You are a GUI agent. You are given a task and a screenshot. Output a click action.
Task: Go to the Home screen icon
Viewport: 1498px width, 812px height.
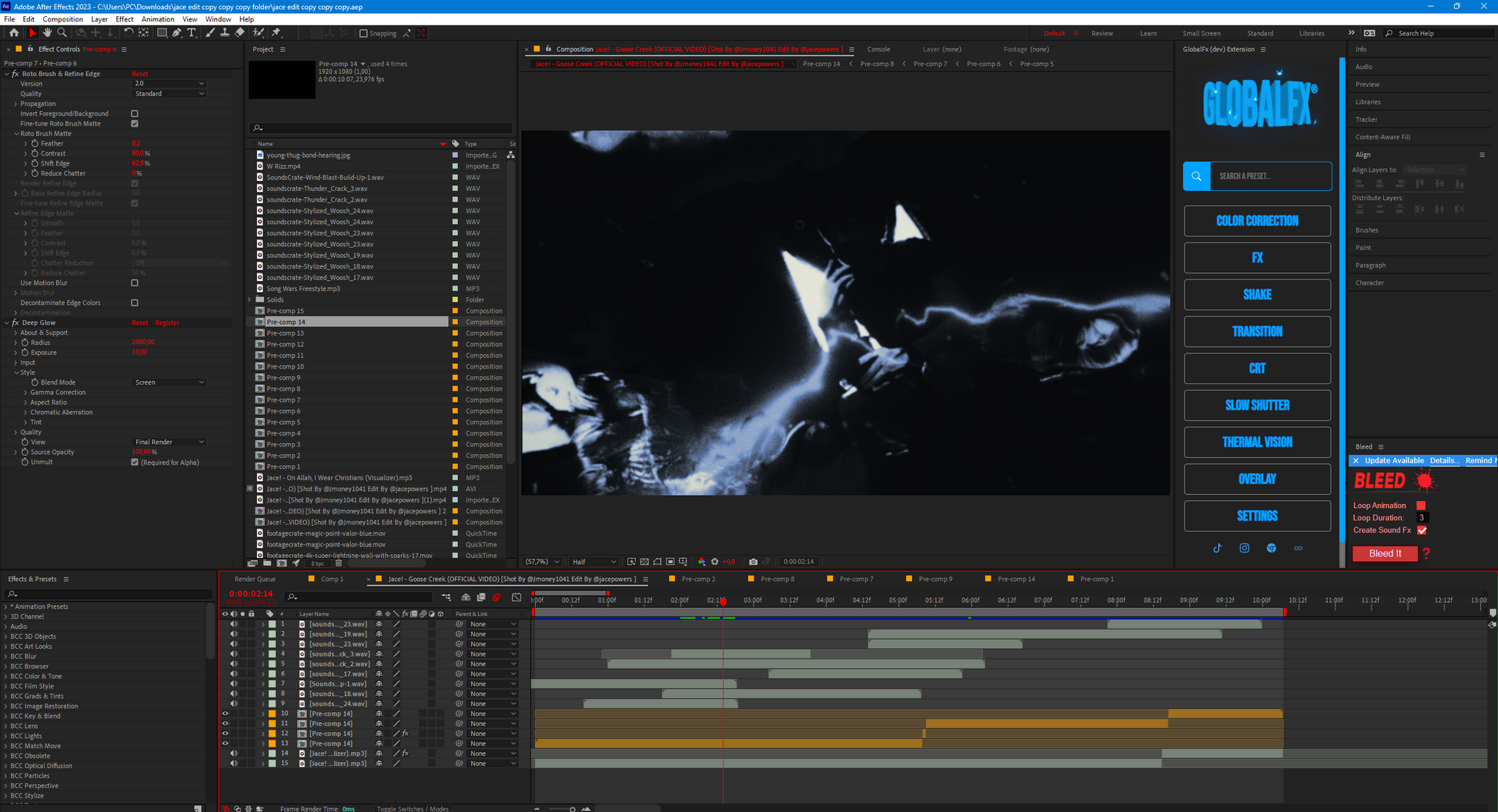point(14,33)
